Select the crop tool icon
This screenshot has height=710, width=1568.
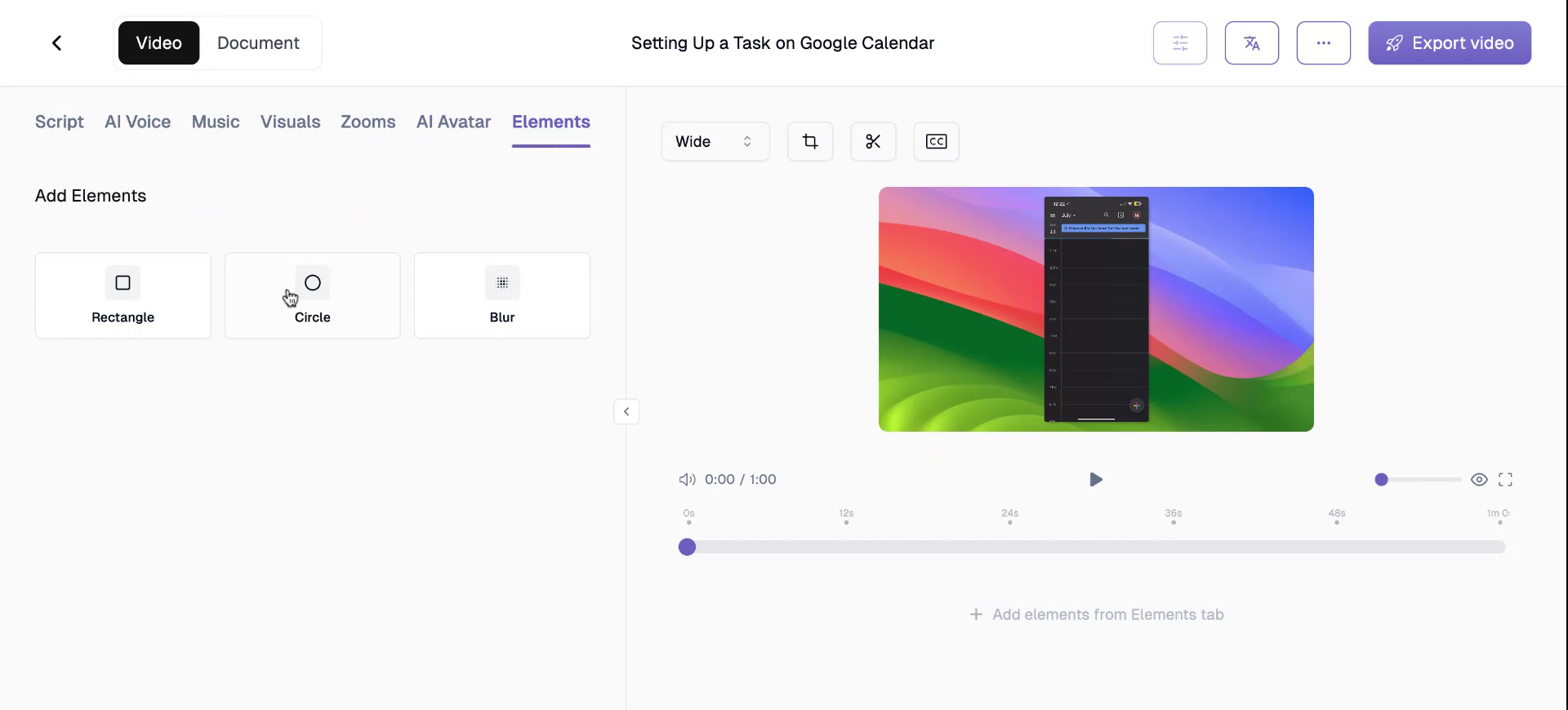tap(810, 141)
